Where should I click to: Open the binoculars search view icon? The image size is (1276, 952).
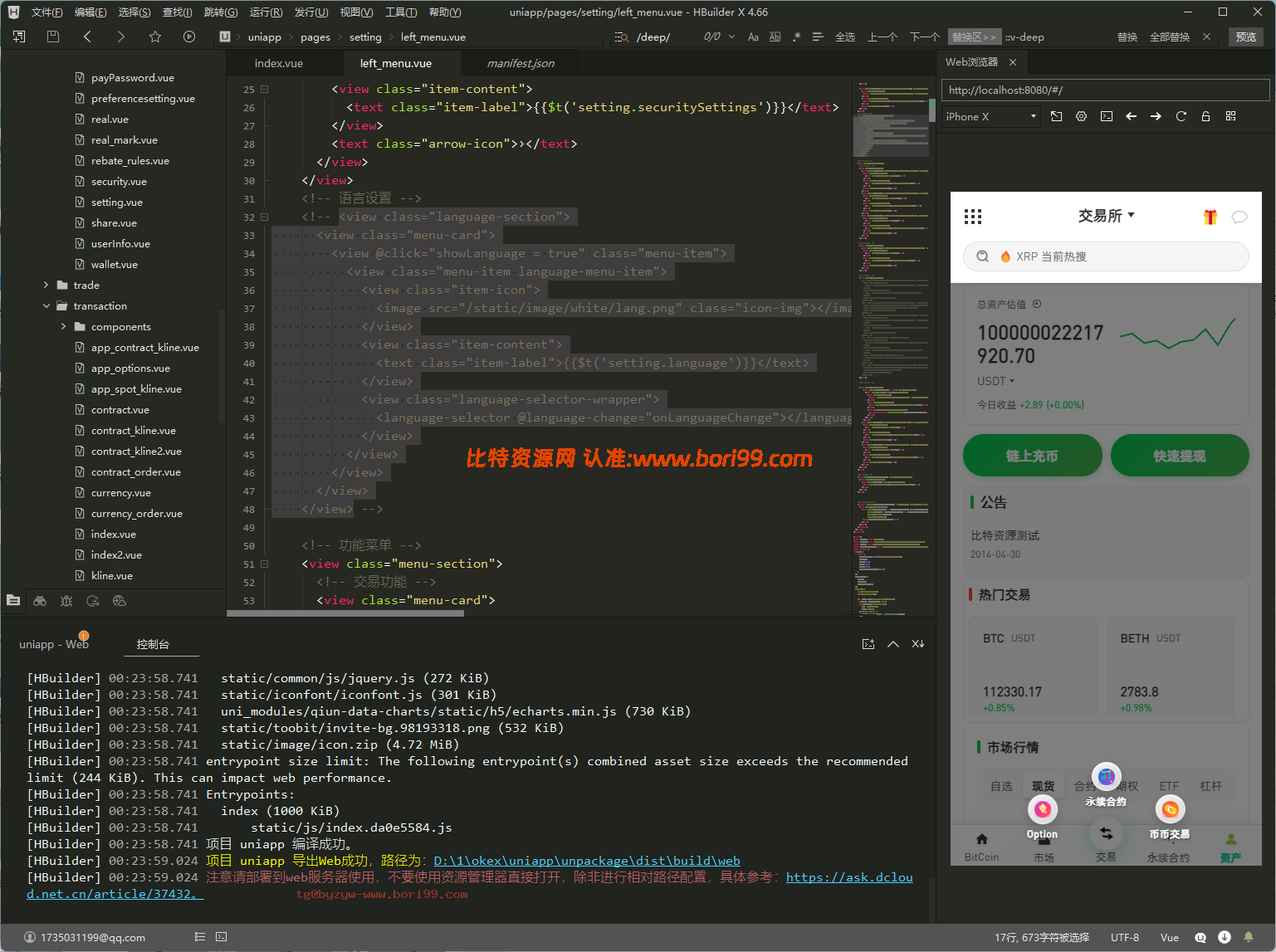point(40,600)
